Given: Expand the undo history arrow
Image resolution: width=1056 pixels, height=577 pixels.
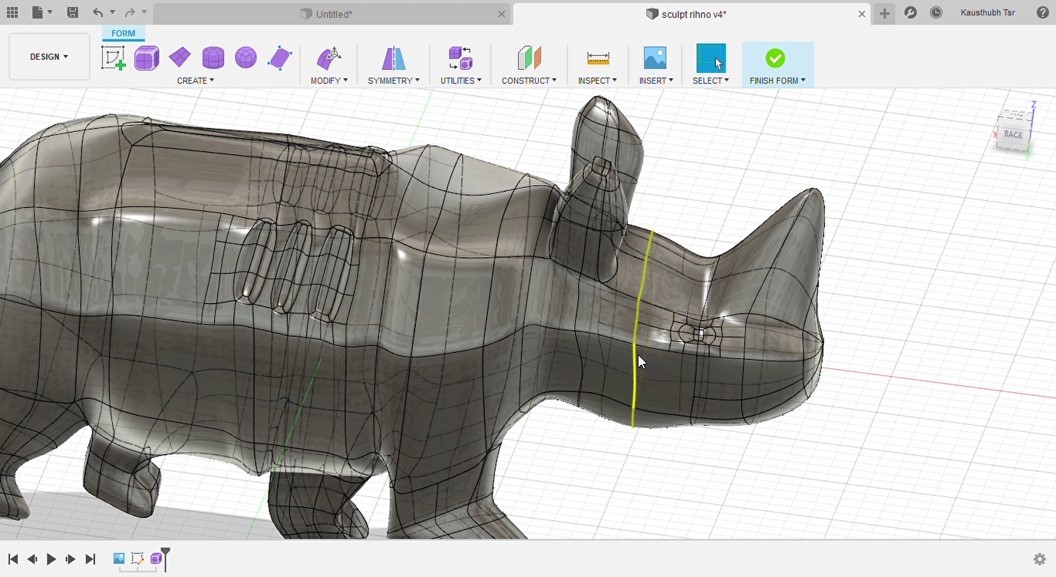Looking at the screenshot, I should pos(112,13).
